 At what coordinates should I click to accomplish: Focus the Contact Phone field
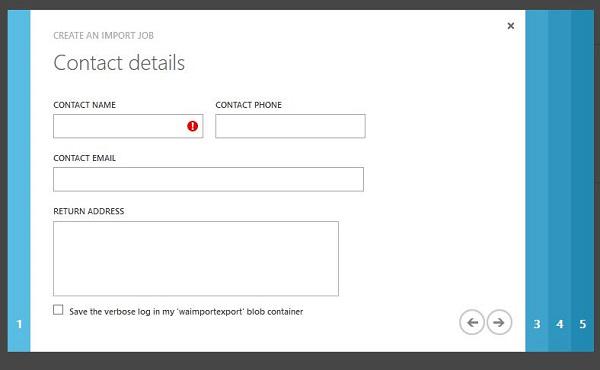click(x=290, y=126)
